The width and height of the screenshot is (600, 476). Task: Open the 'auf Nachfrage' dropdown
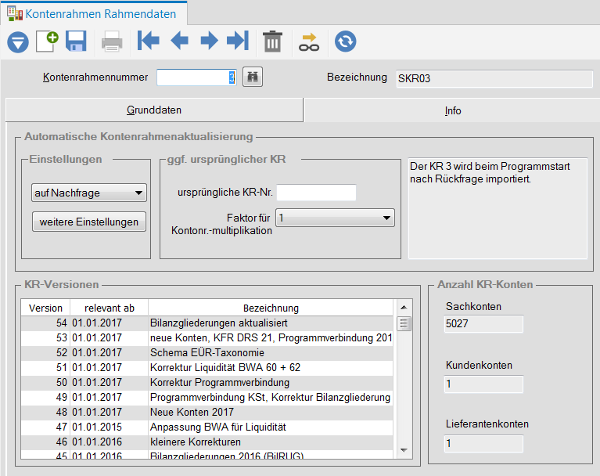click(89, 192)
